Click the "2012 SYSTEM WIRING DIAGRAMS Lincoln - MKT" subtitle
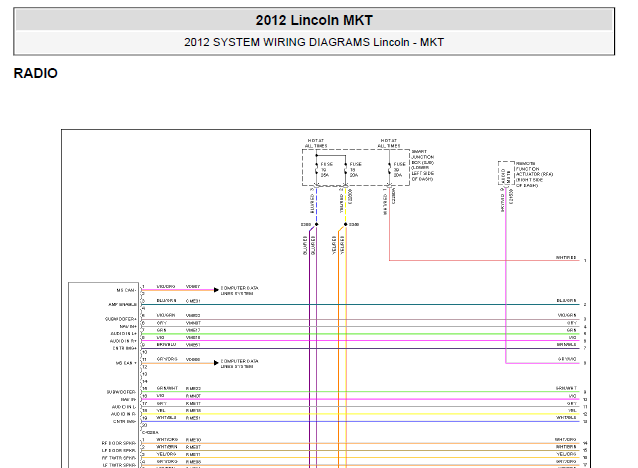 click(314, 42)
